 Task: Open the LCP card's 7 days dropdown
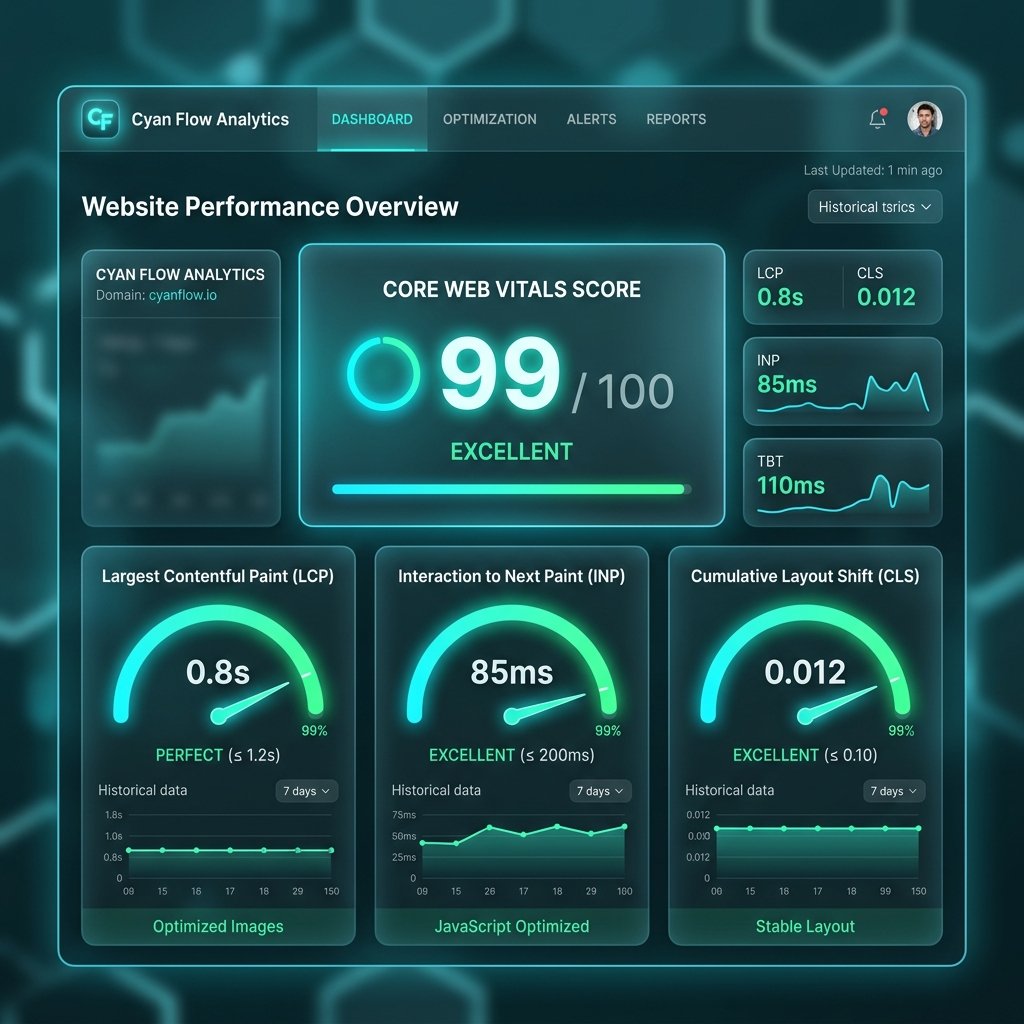[306, 791]
